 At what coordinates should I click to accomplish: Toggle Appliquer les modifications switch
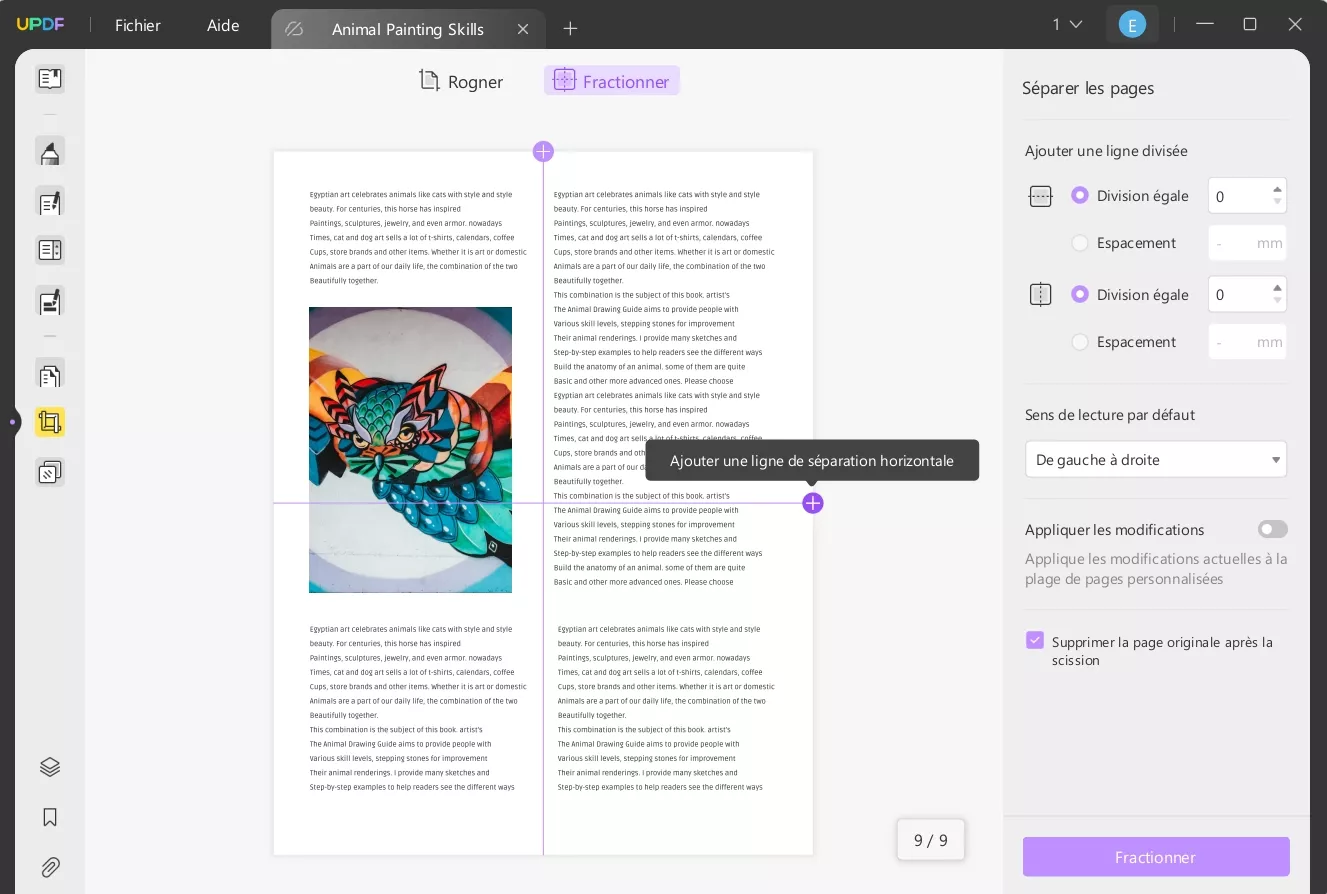pyautogui.click(x=1273, y=529)
